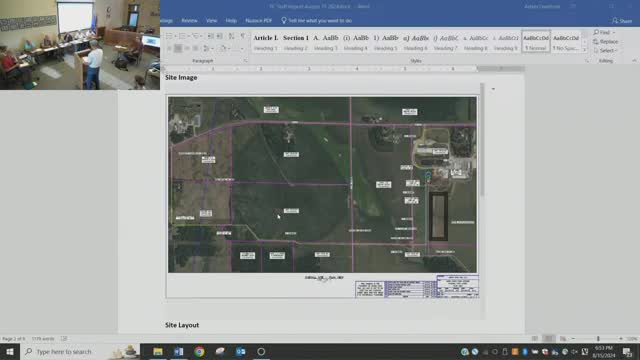Apply the Section 1 Heading 2 style

(296, 42)
